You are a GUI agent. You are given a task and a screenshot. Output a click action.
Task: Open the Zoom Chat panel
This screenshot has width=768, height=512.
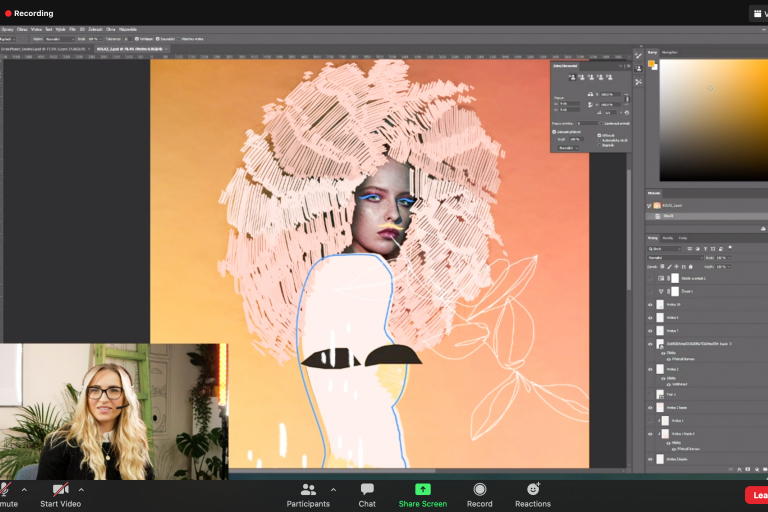pyautogui.click(x=367, y=489)
